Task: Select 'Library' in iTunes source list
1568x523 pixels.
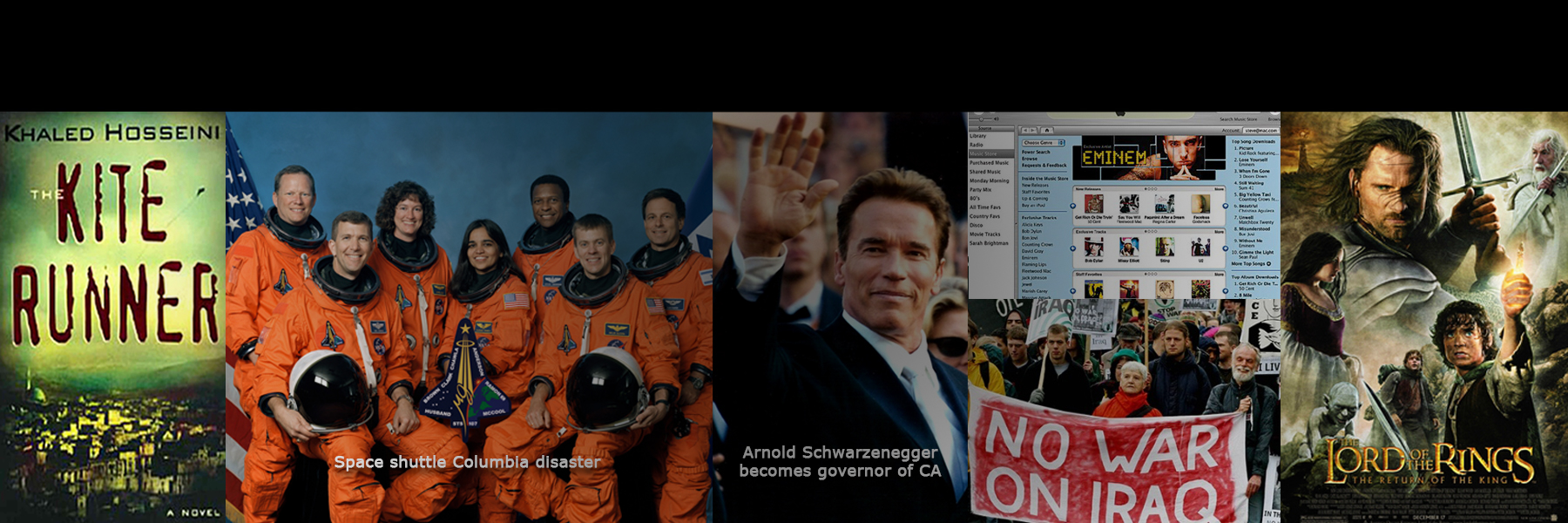Action: [x=978, y=136]
